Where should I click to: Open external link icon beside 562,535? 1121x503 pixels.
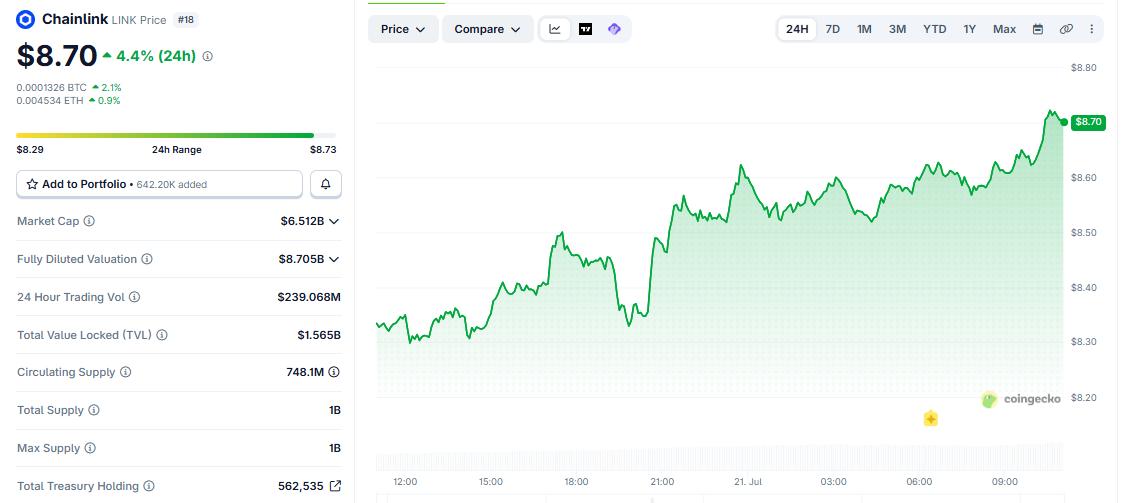coord(335,486)
